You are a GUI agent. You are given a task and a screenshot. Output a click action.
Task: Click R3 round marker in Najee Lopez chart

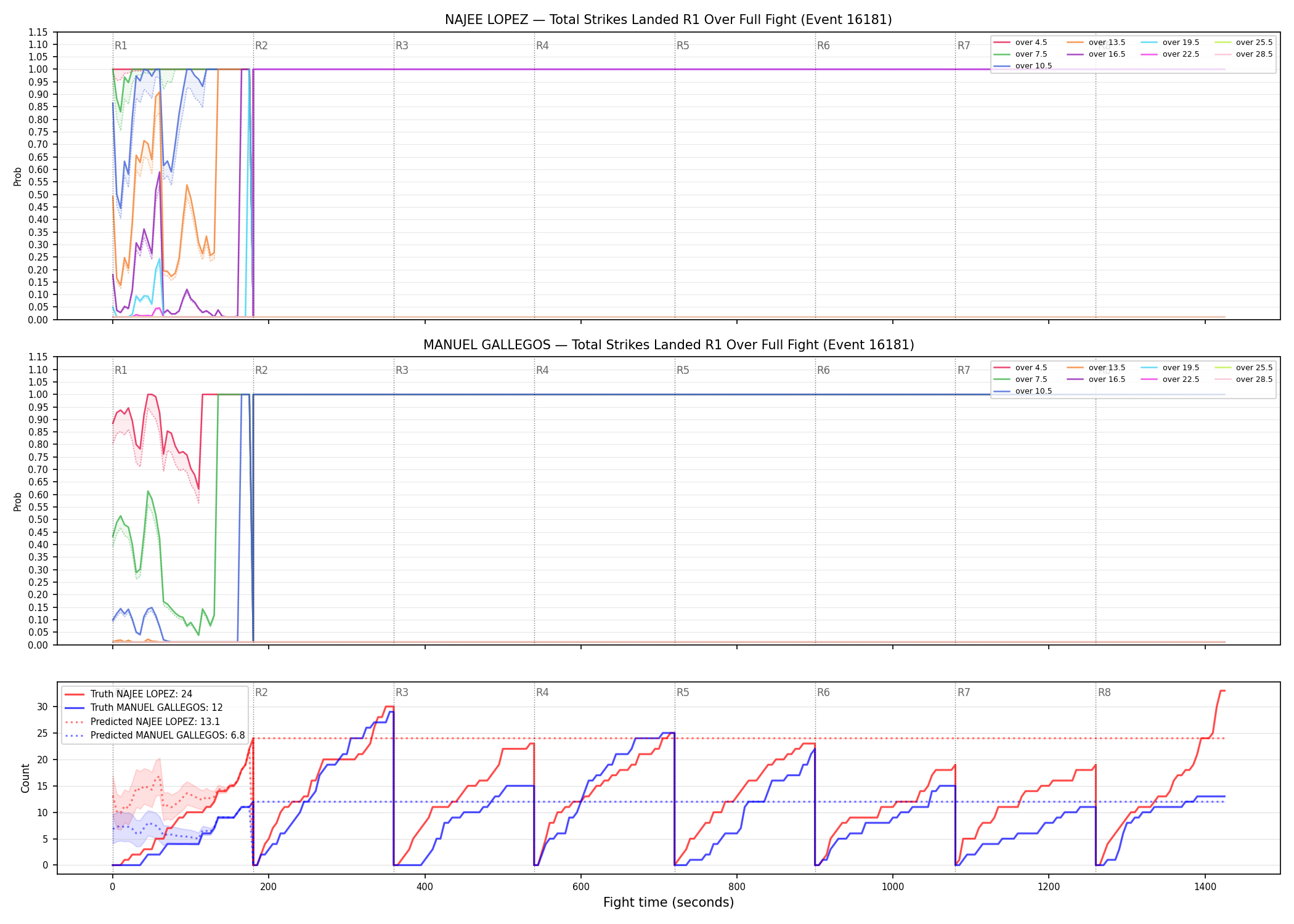click(402, 46)
